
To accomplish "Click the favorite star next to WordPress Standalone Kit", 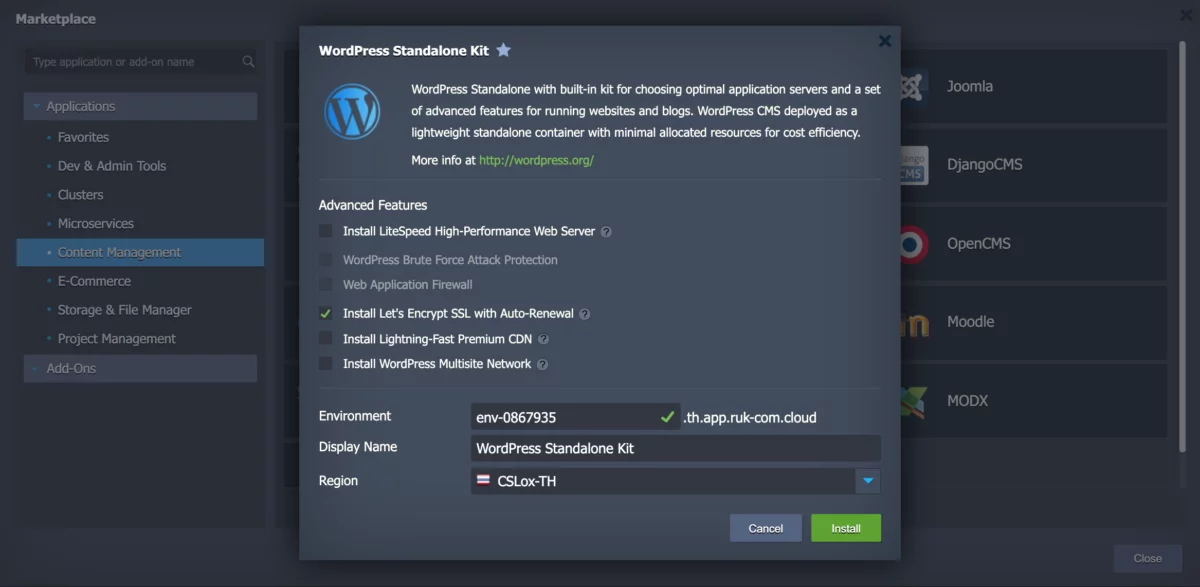I will (x=504, y=50).
